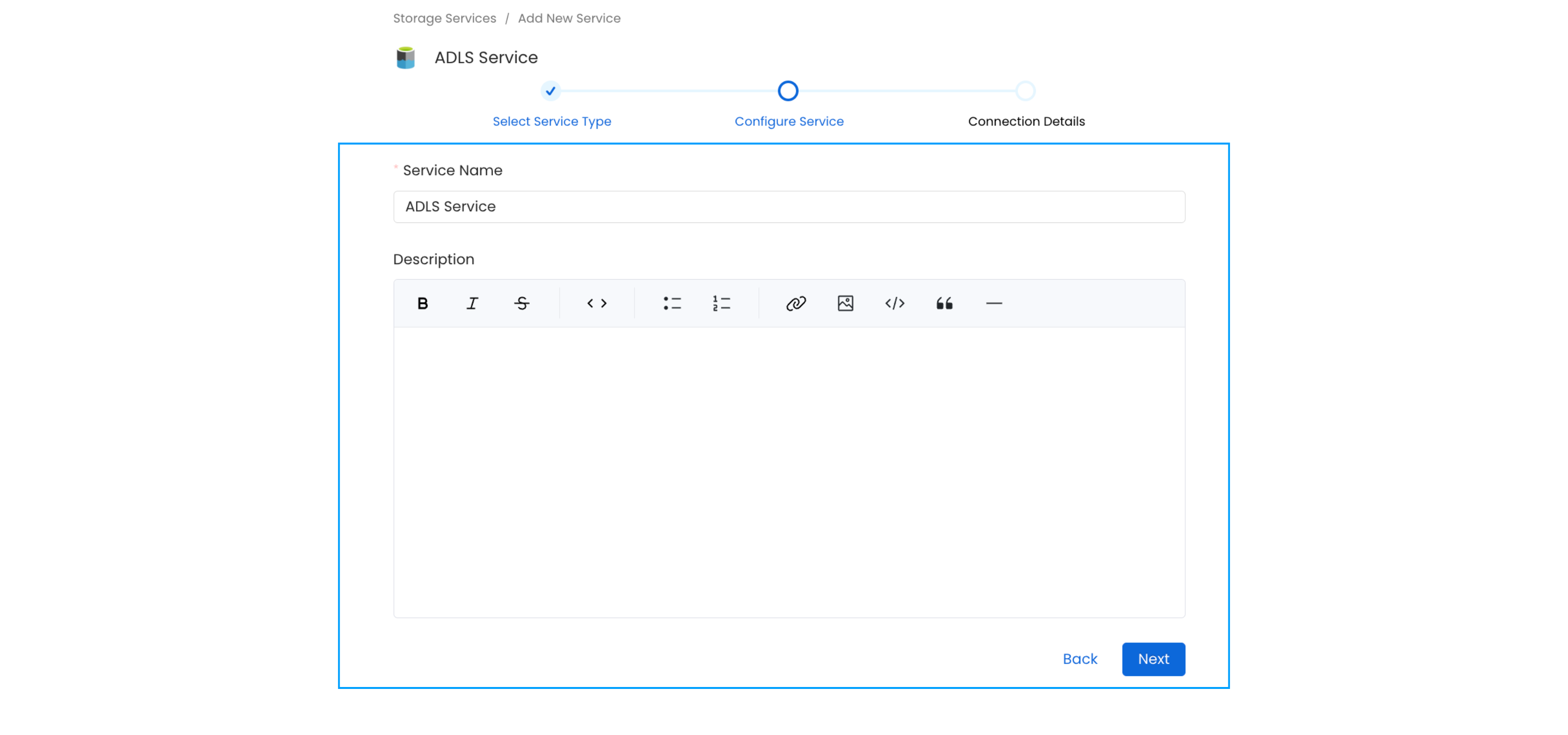Insert a hyperlink in description
The height and width of the screenshot is (735, 1568).
pos(796,303)
